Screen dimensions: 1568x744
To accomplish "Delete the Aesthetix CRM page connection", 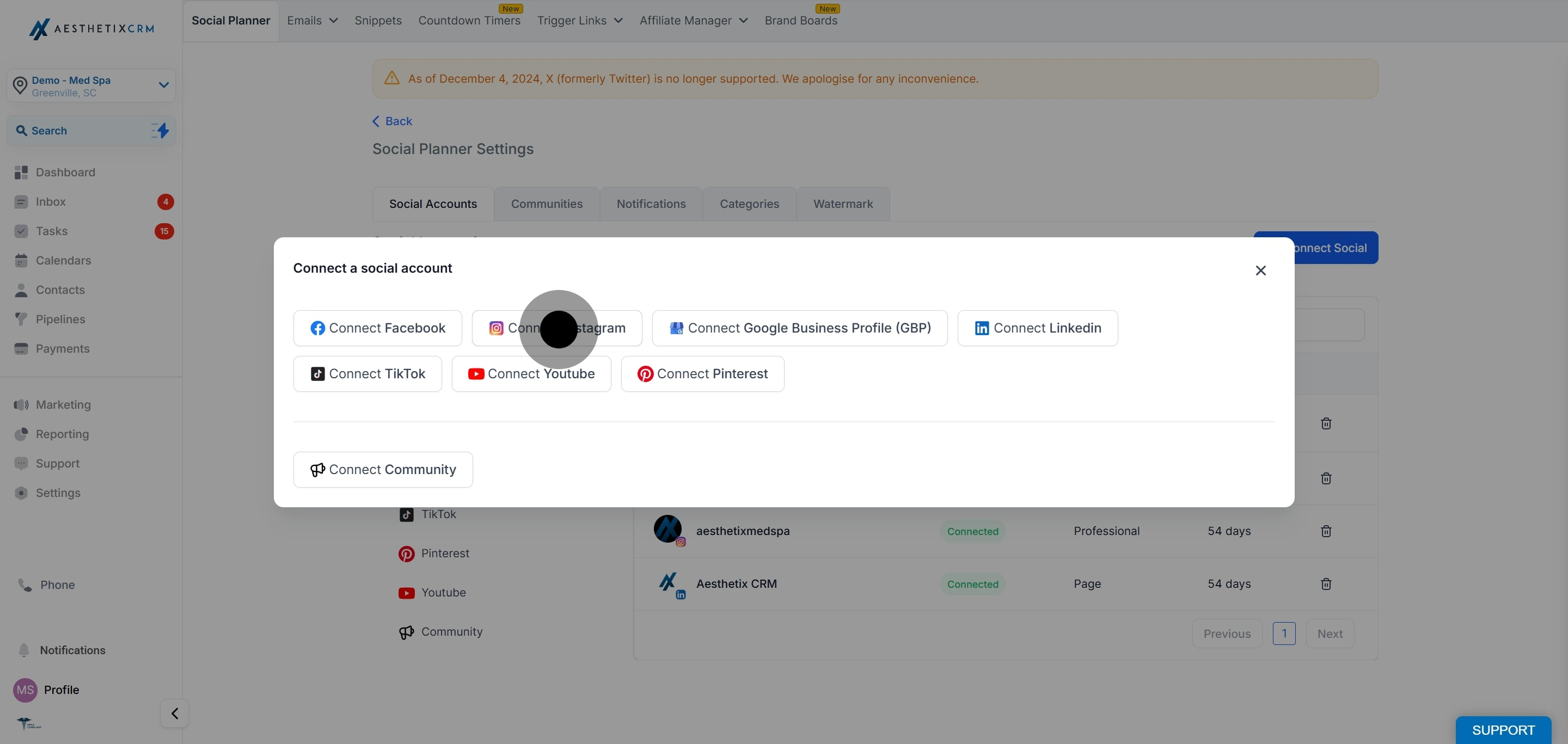I will (x=1326, y=584).
